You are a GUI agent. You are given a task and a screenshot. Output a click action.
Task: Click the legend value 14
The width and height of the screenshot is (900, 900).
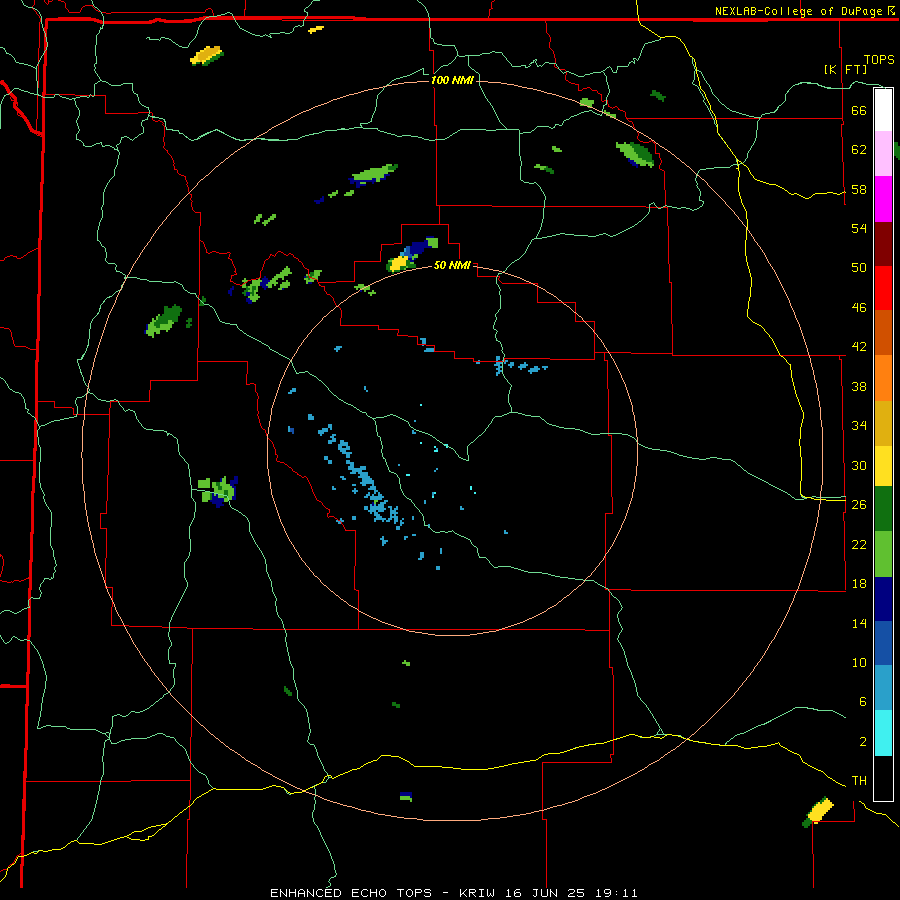(859, 623)
